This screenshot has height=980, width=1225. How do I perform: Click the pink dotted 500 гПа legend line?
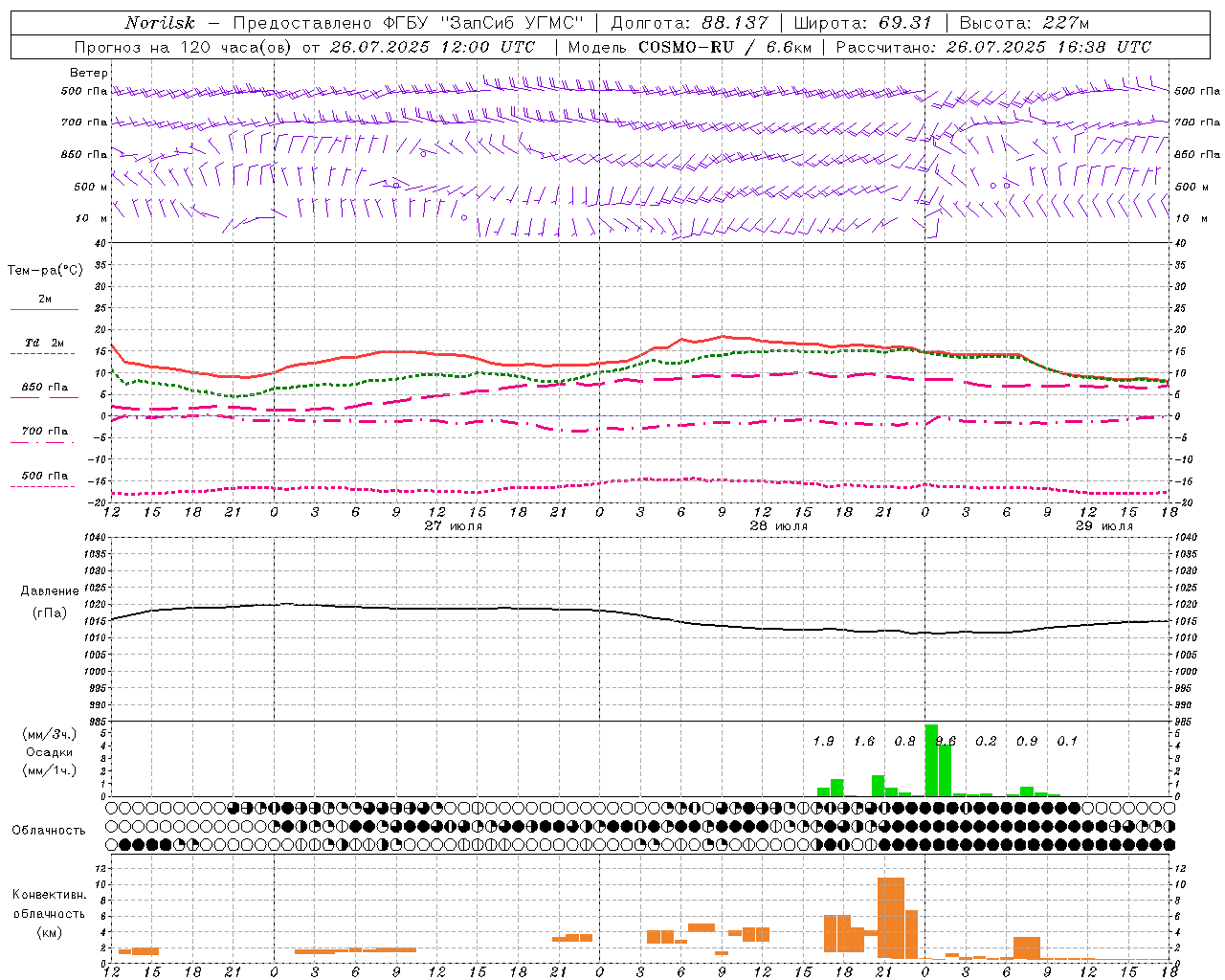(42, 486)
